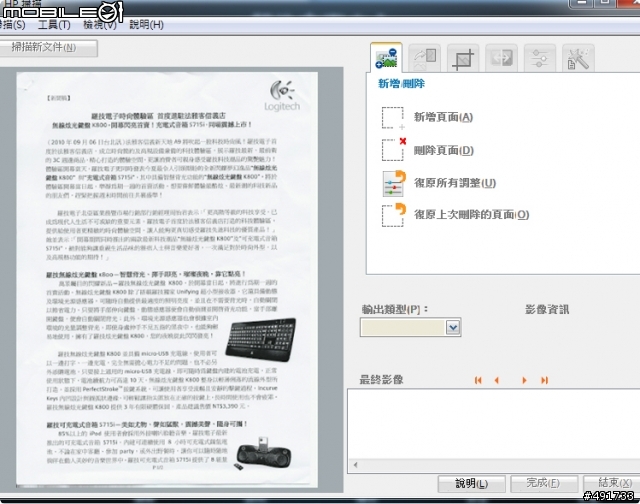Open the magic wand auto-fix tab

click(x=578, y=58)
